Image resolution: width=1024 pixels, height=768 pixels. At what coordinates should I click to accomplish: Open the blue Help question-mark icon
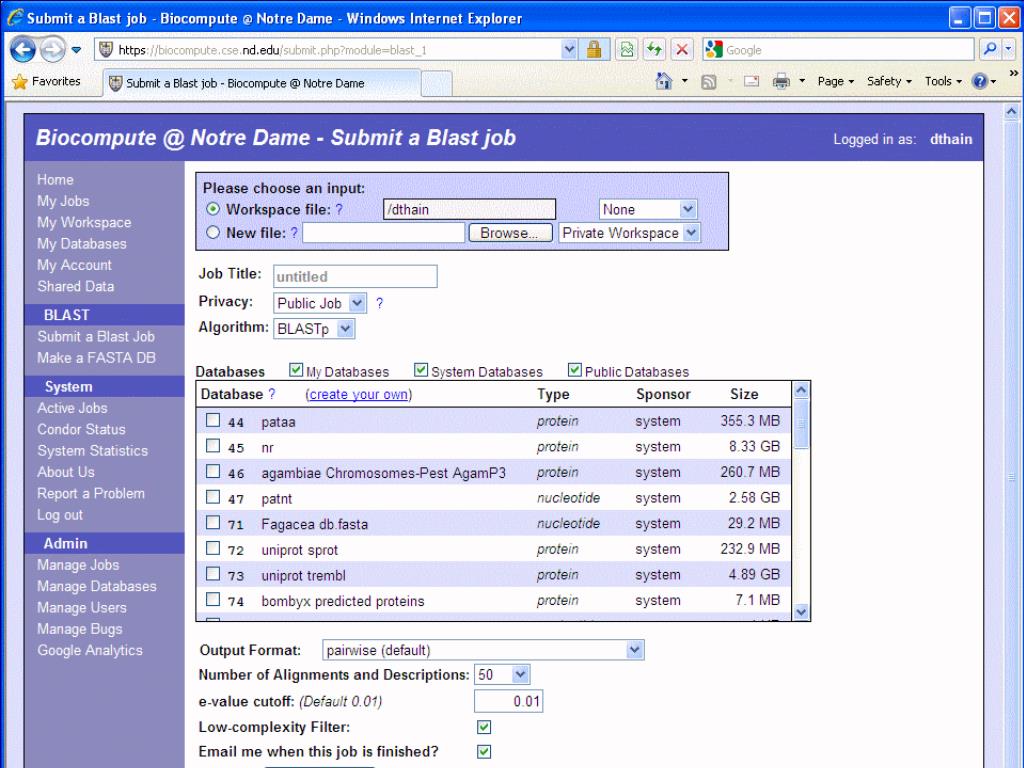980,81
